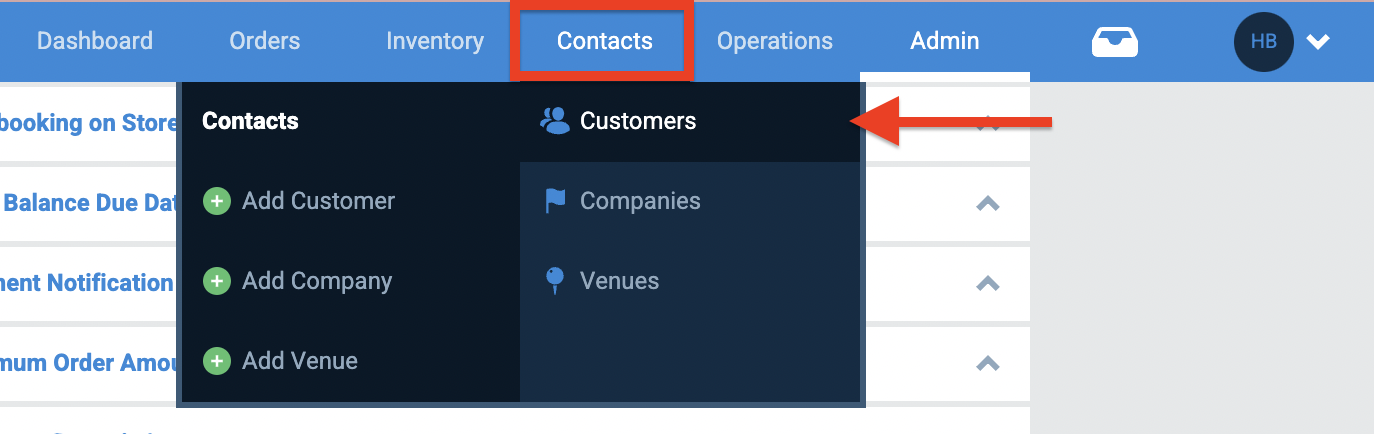Image resolution: width=1374 pixels, height=434 pixels.
Task: Collapse the Balance Due Date section chevron
Action: point(988,203)
